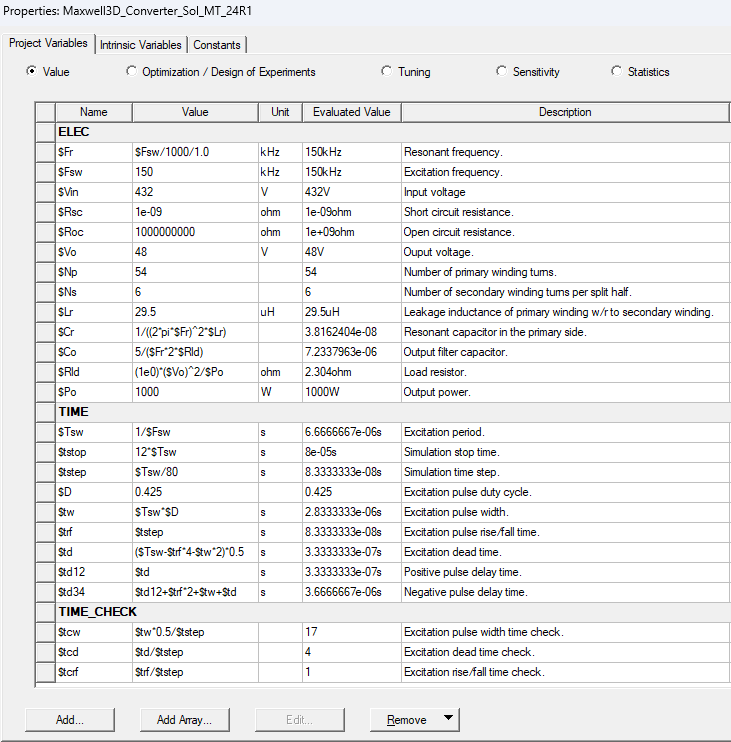731x742 pixels.
Task: Click the 'Load resistor.' description
Action: [435, 372]
